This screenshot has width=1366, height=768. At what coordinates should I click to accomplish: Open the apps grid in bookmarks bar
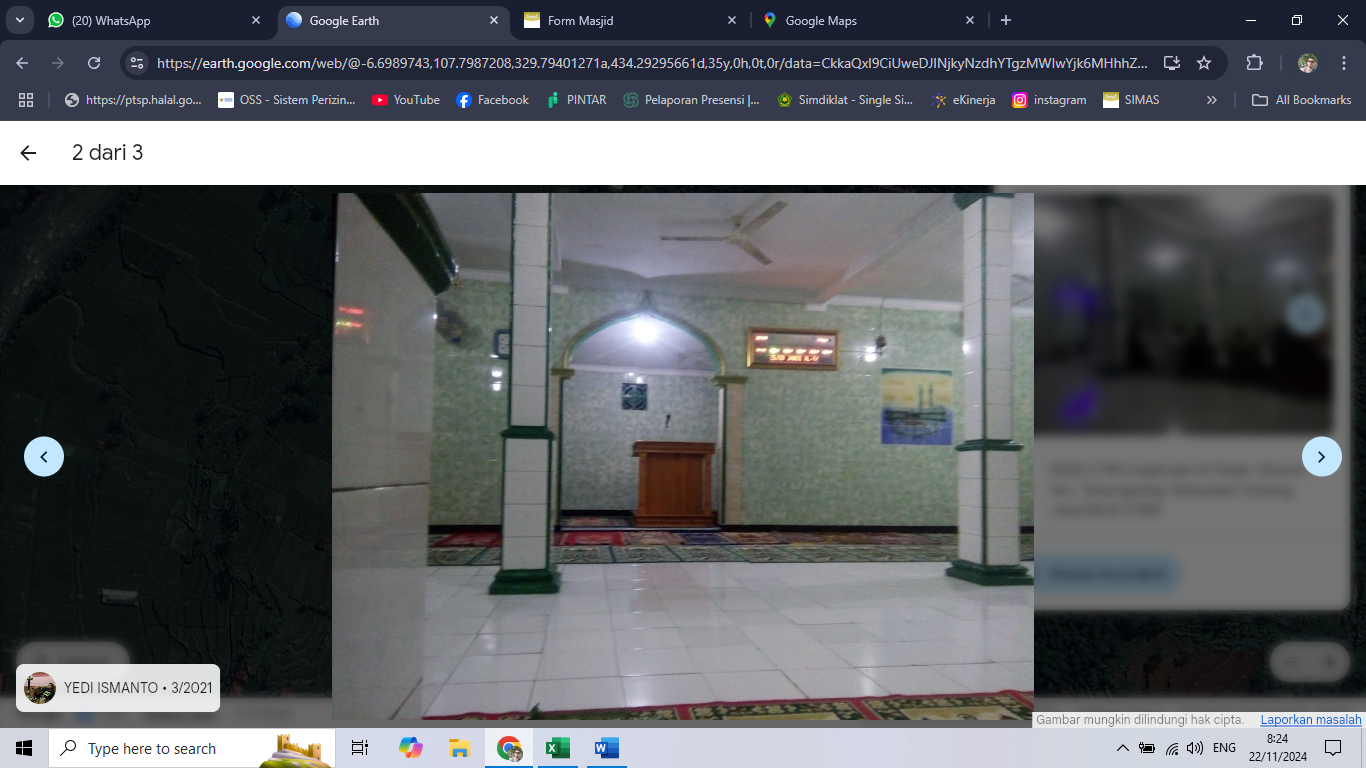[26, 100]
